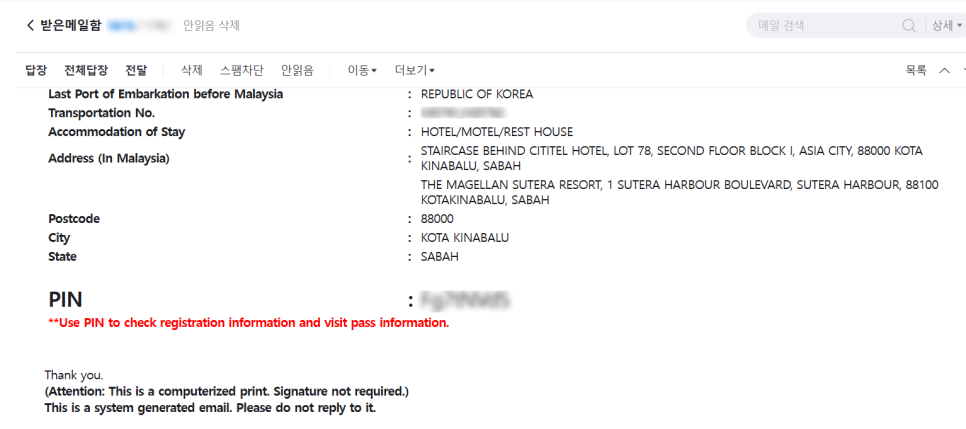Block sender with 스팸차단
Image resolution: width=966 pixels, height=429 pixels.
coord(242,70)
